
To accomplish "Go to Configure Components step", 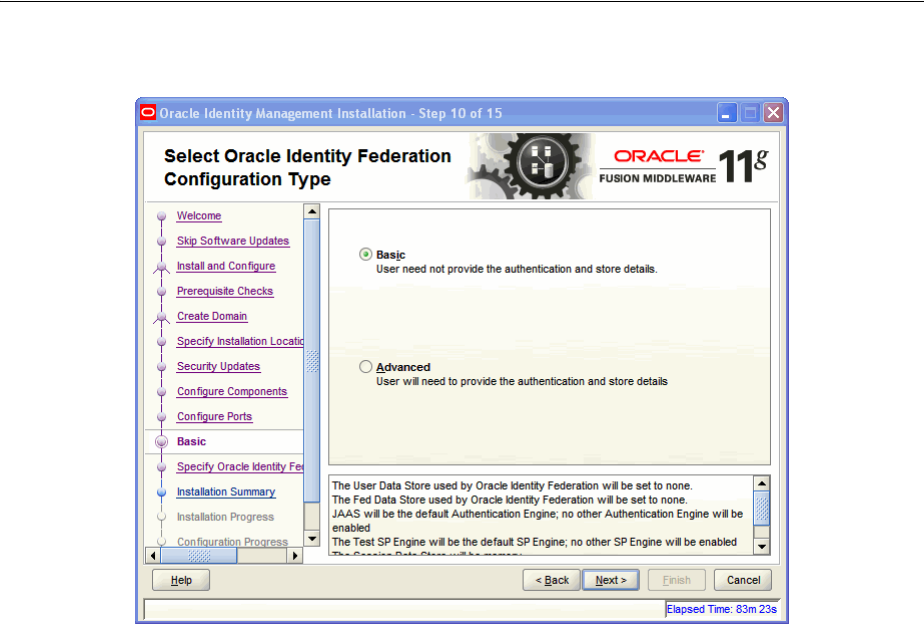I will click(x=232, y=391).
